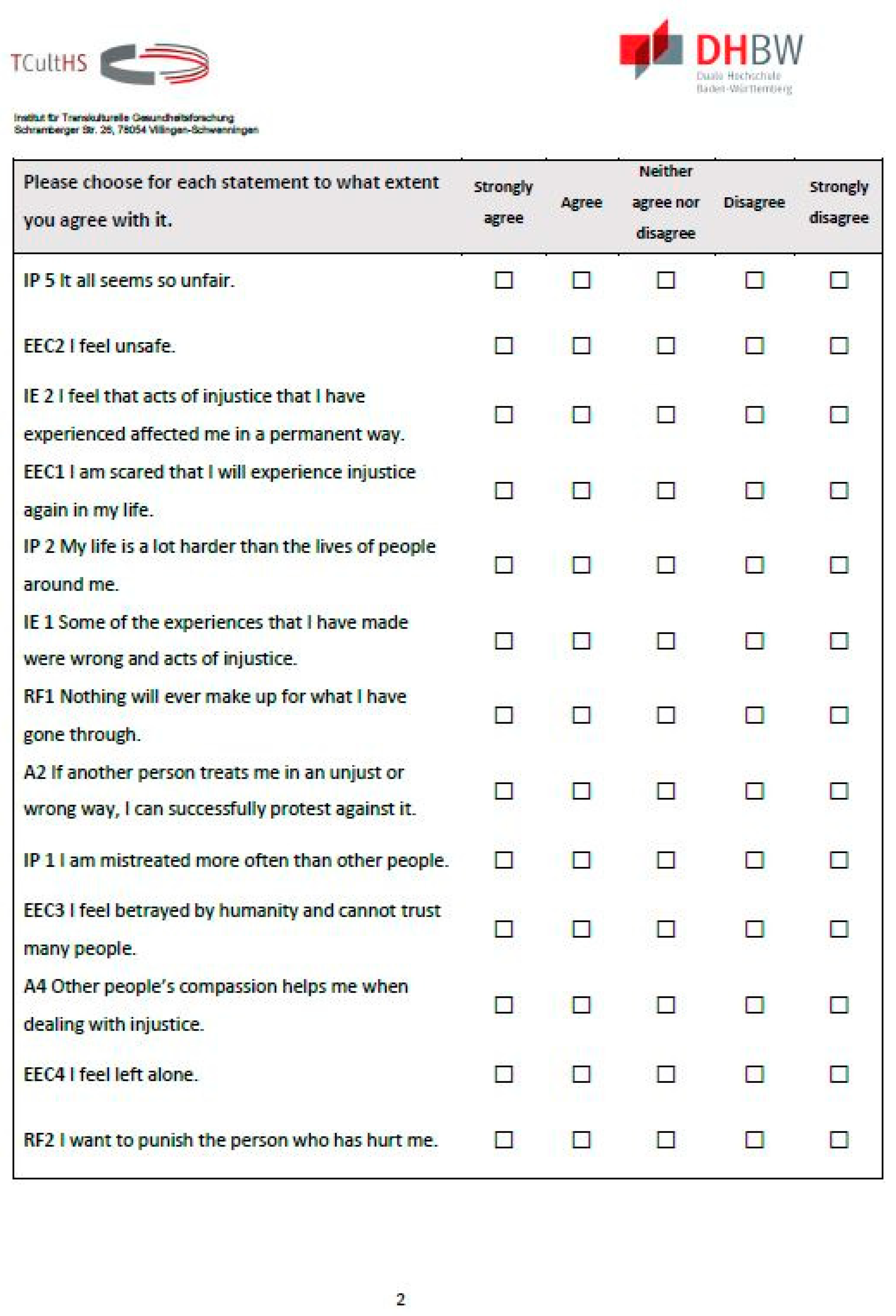Viewport: 896px width, 1316px height.
Task: Click the 'Strongly agree' column header
Action: (503, 202)
